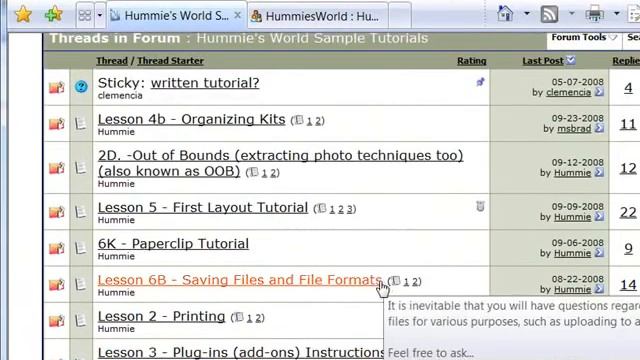
Task: Click the Home toolbar icon
Action: pos(505,14)
